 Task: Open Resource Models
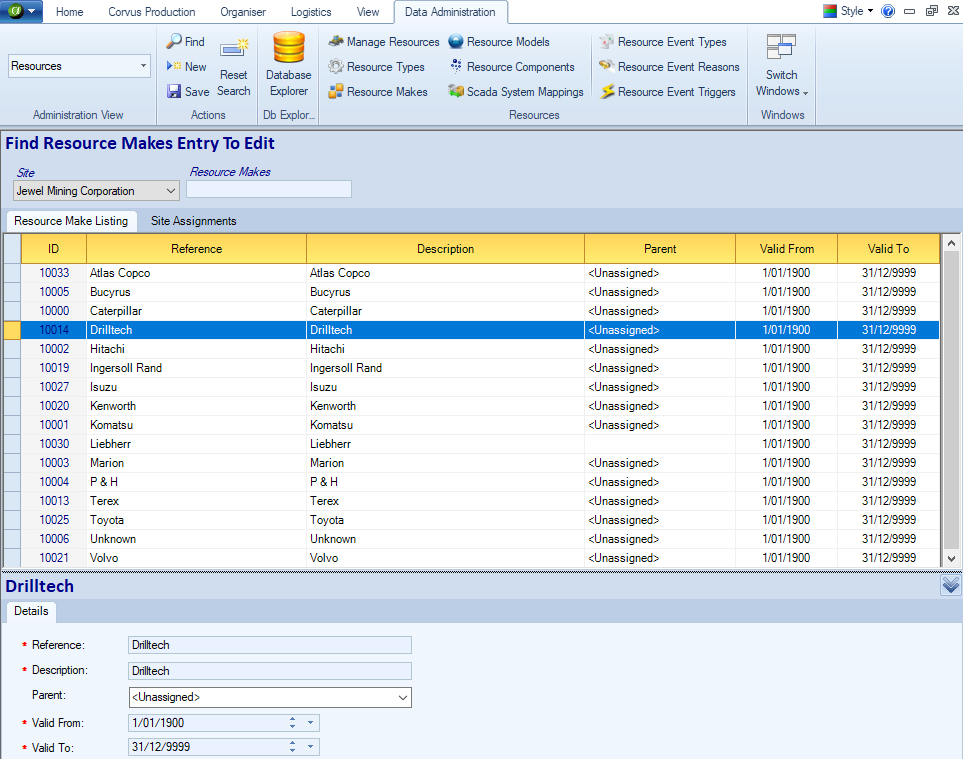point(499,42)
